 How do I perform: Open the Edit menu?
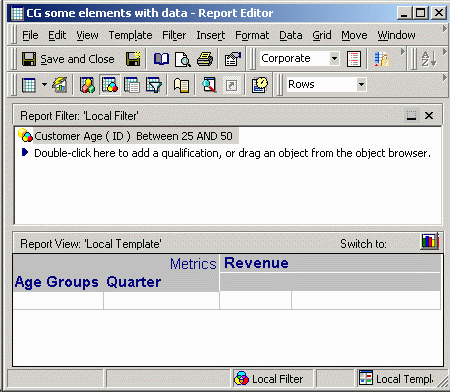tap(57, 35)
